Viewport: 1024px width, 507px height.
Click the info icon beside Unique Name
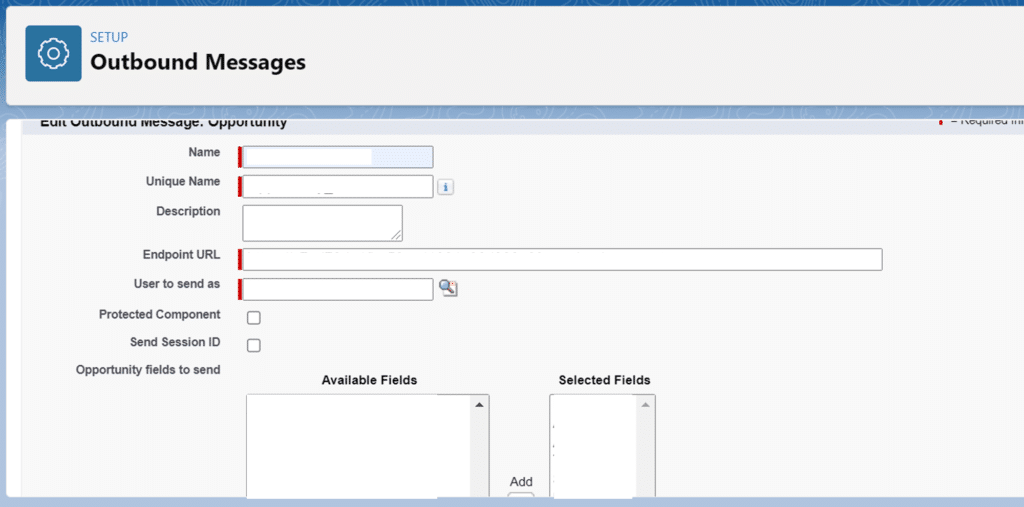(x=446, y=187)
